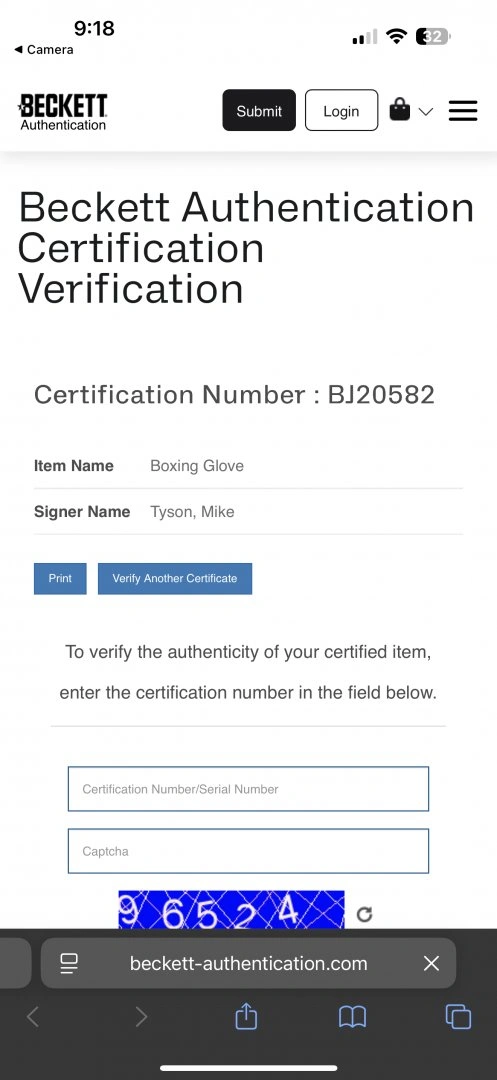Stop loading with the X in the address bar

pos(432,963)
